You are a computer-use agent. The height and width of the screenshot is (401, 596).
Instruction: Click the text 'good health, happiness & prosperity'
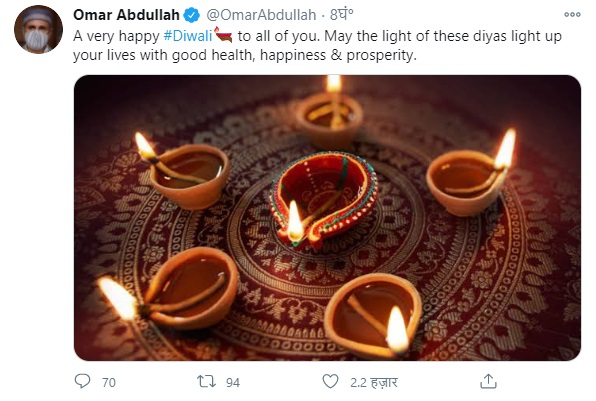295,55
